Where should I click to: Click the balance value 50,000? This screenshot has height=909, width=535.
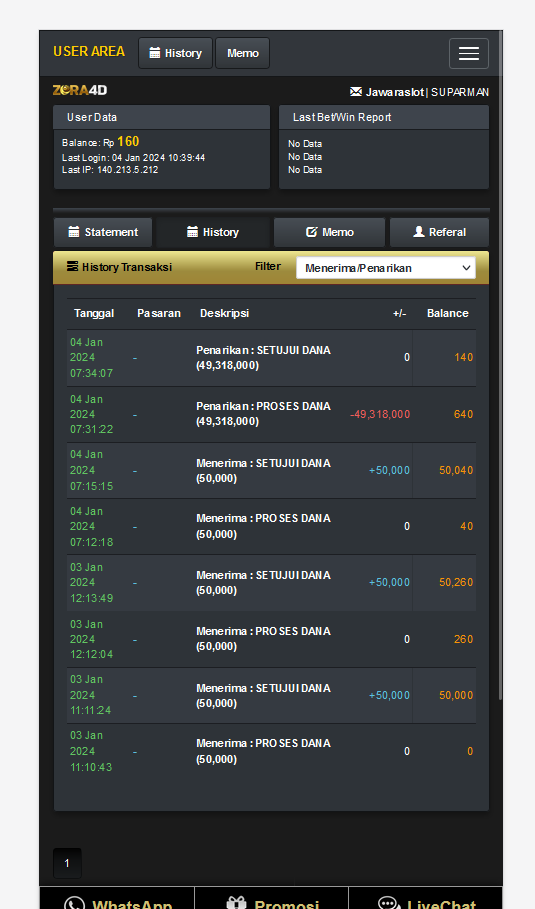point(456,695)
